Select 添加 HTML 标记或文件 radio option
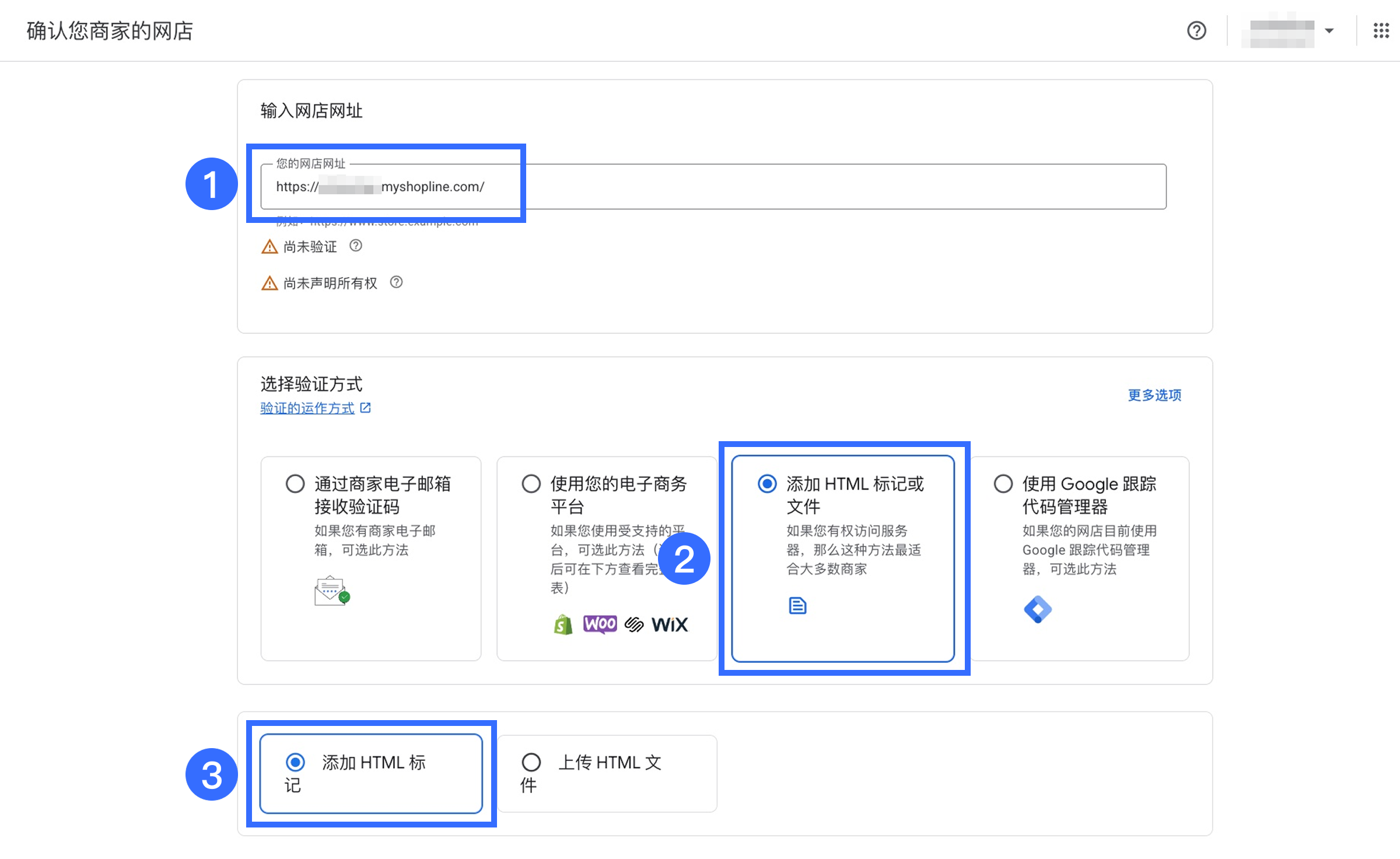 point(767,484)
